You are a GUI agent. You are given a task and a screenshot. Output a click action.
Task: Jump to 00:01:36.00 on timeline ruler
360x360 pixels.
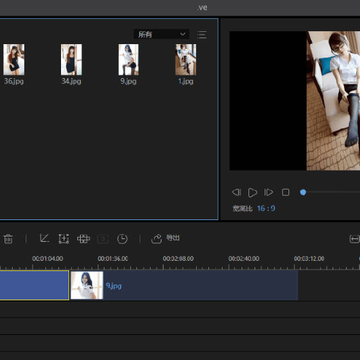tap(113, 259)
